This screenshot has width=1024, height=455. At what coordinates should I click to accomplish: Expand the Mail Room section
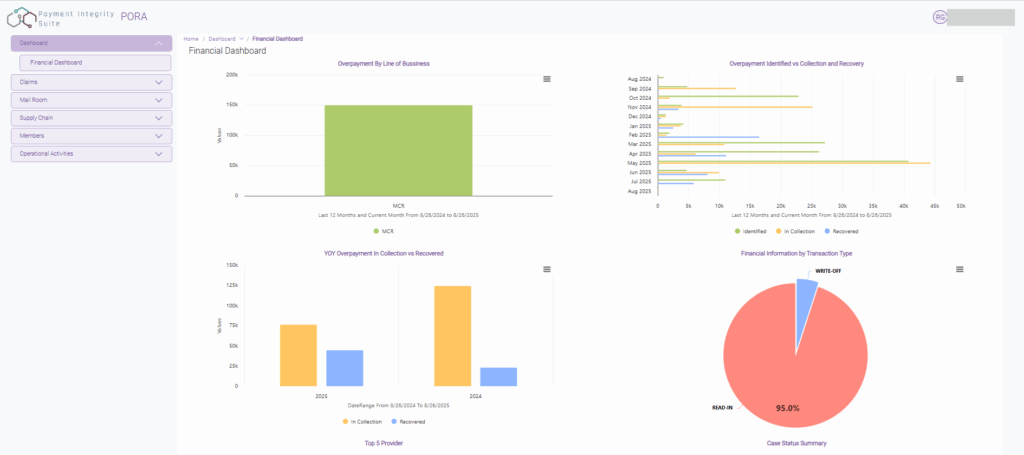coord(158,100)
